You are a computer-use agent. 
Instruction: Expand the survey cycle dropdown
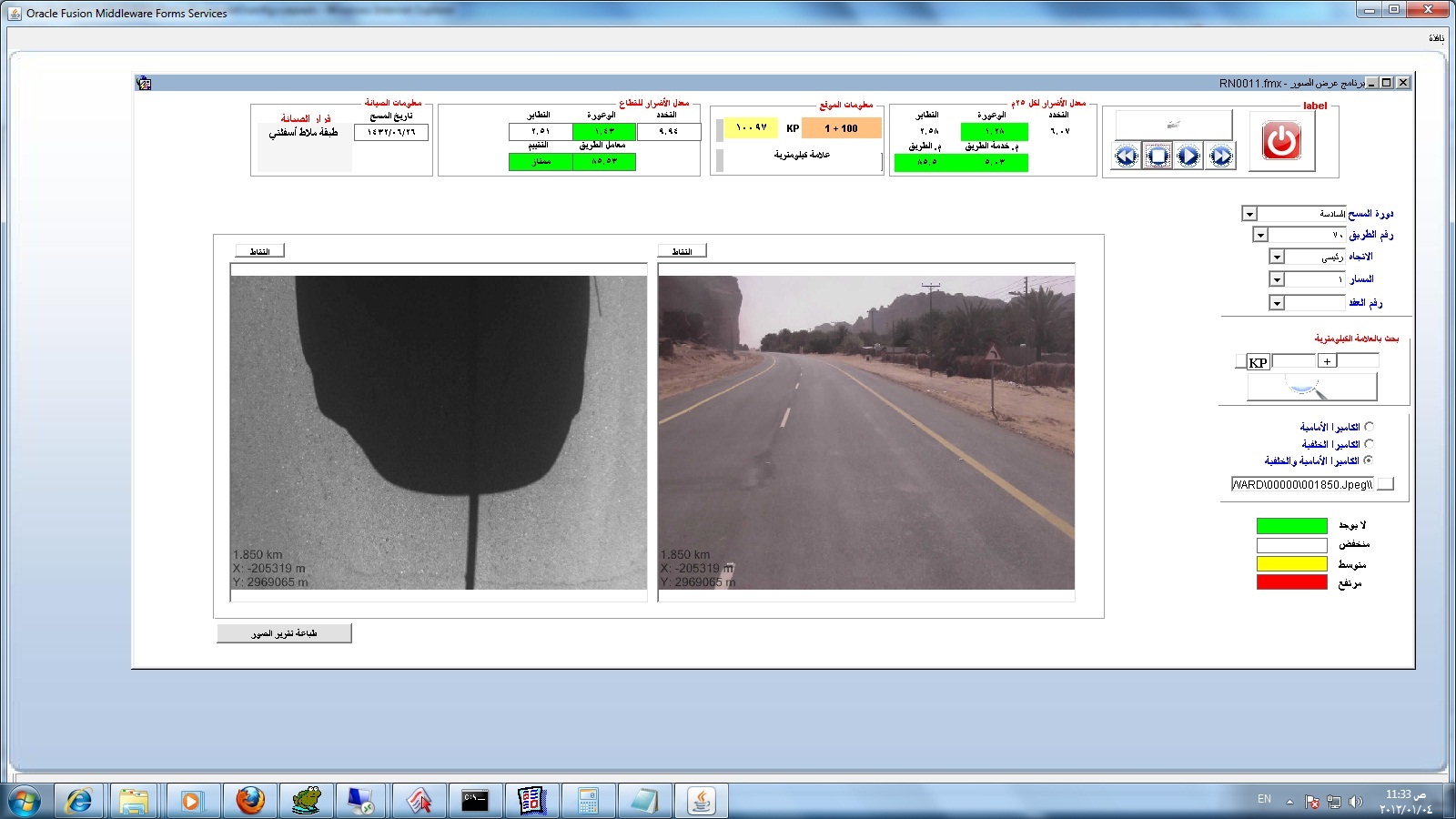[x=1249, y=214]
